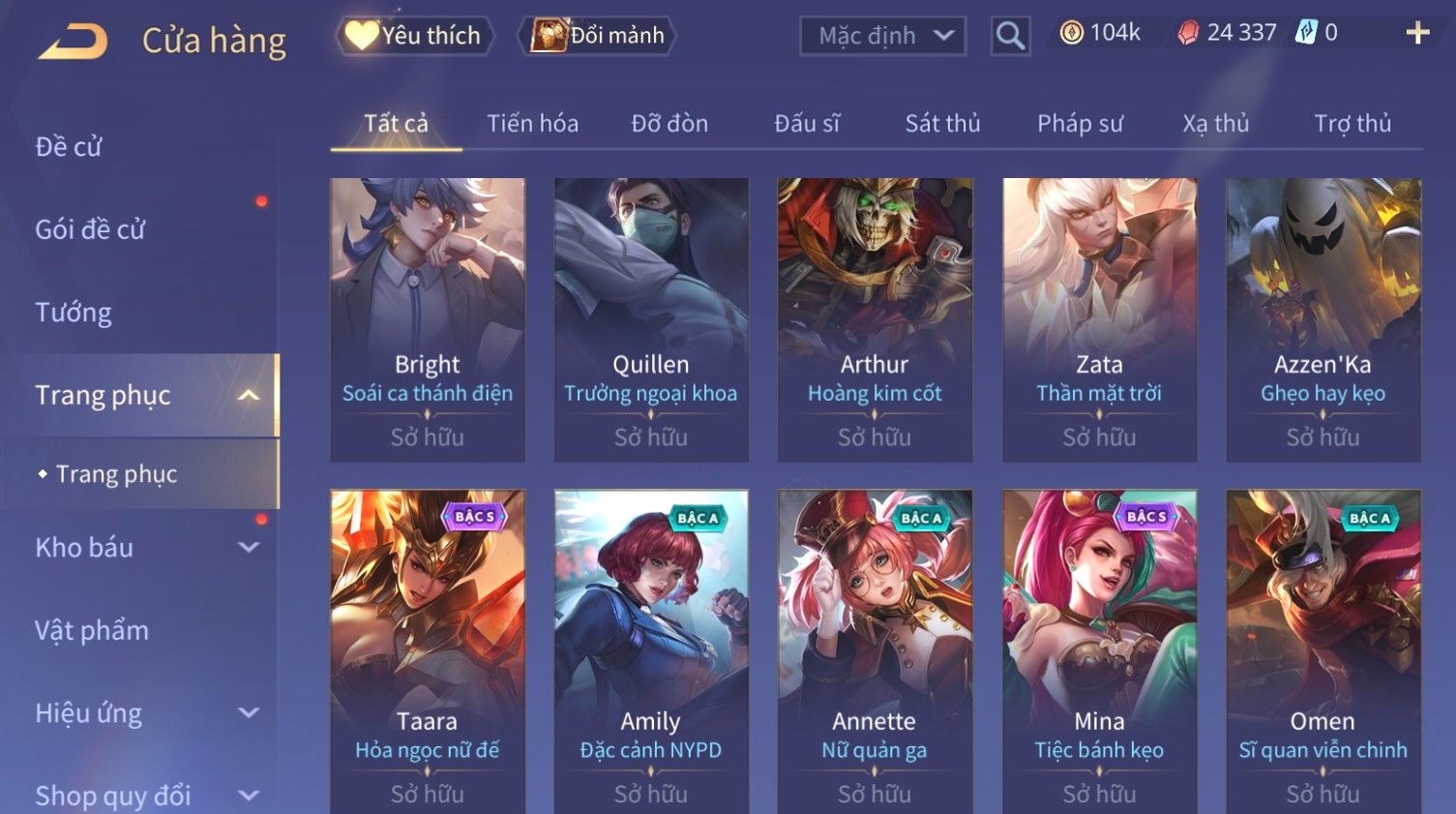
Task: Select the Bright Soái ca thánh điện skin
Action: [x=428, y=319]
